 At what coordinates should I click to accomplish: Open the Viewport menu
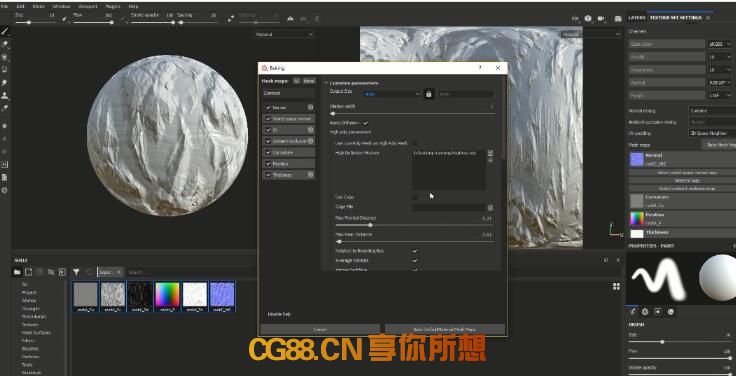coord(88,7)
